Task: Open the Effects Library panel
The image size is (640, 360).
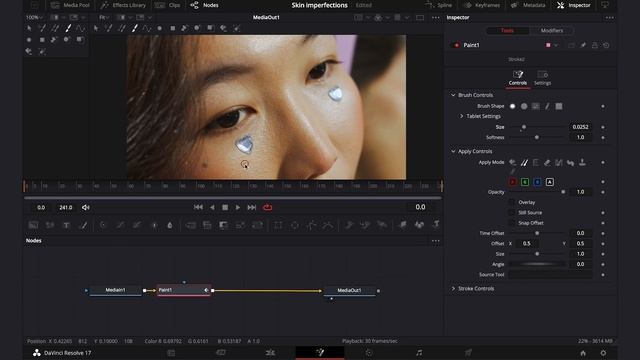Action: 123,5
